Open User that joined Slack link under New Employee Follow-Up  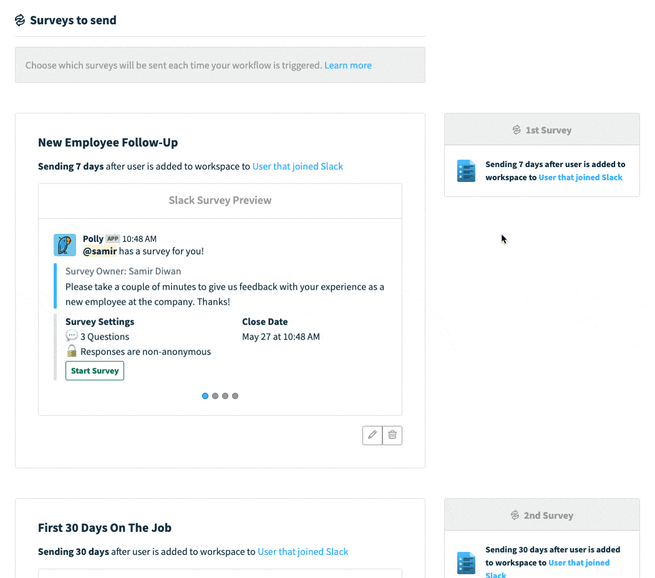pos(298,166)
